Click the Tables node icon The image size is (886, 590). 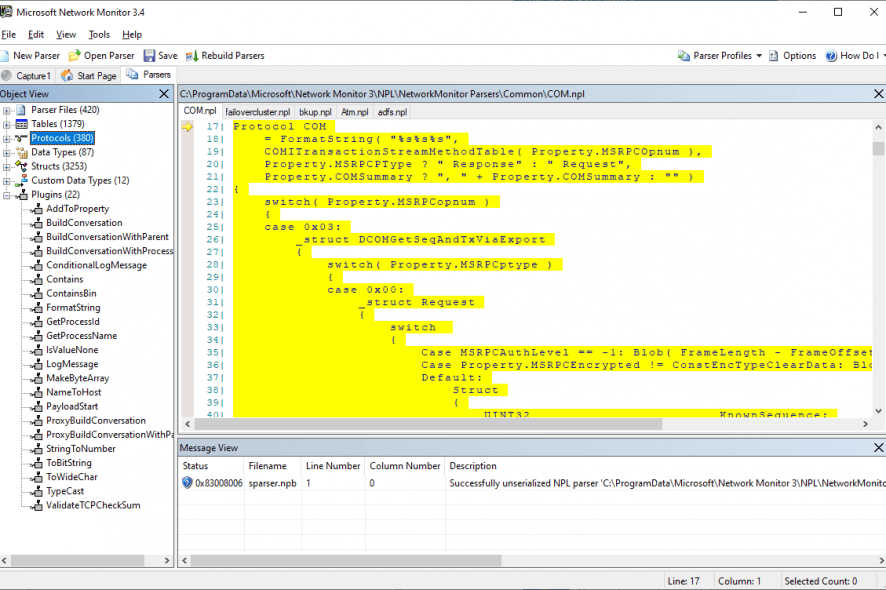(21, 124)
